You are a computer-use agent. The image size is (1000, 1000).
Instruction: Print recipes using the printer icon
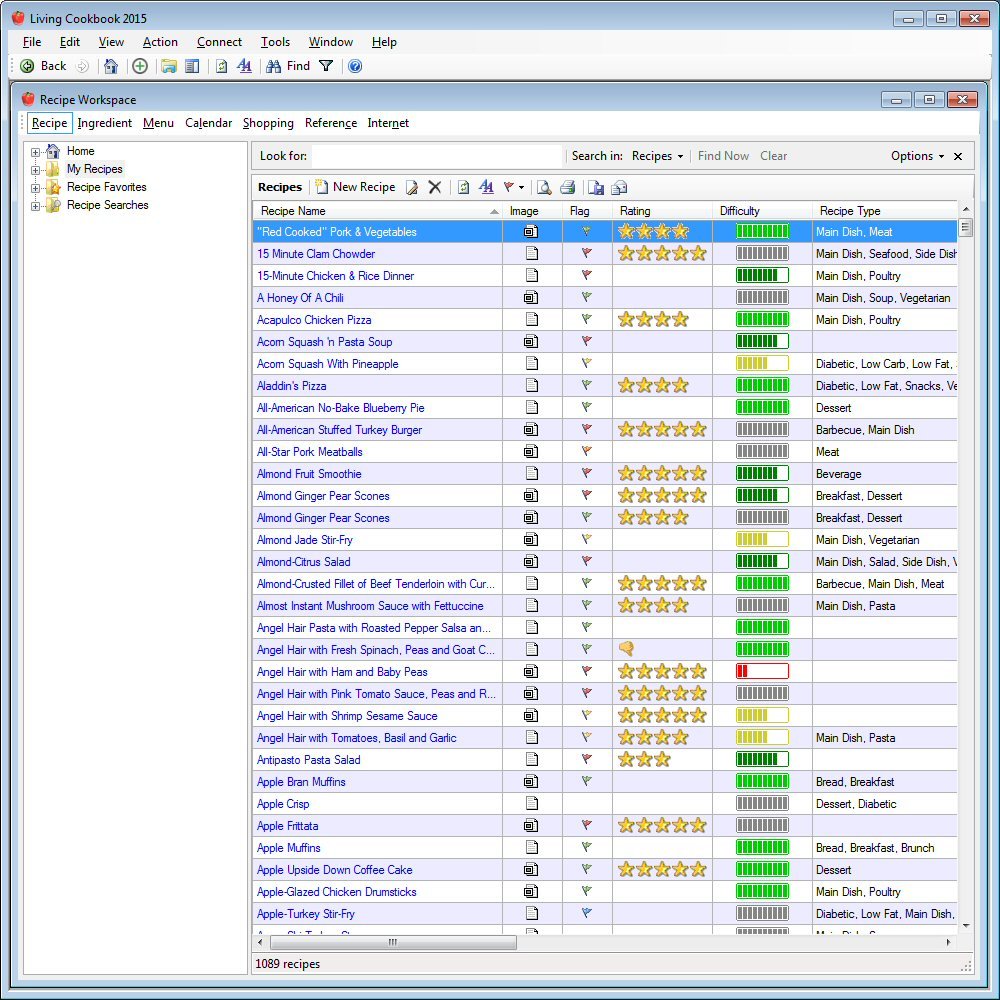tap(568, 187)
